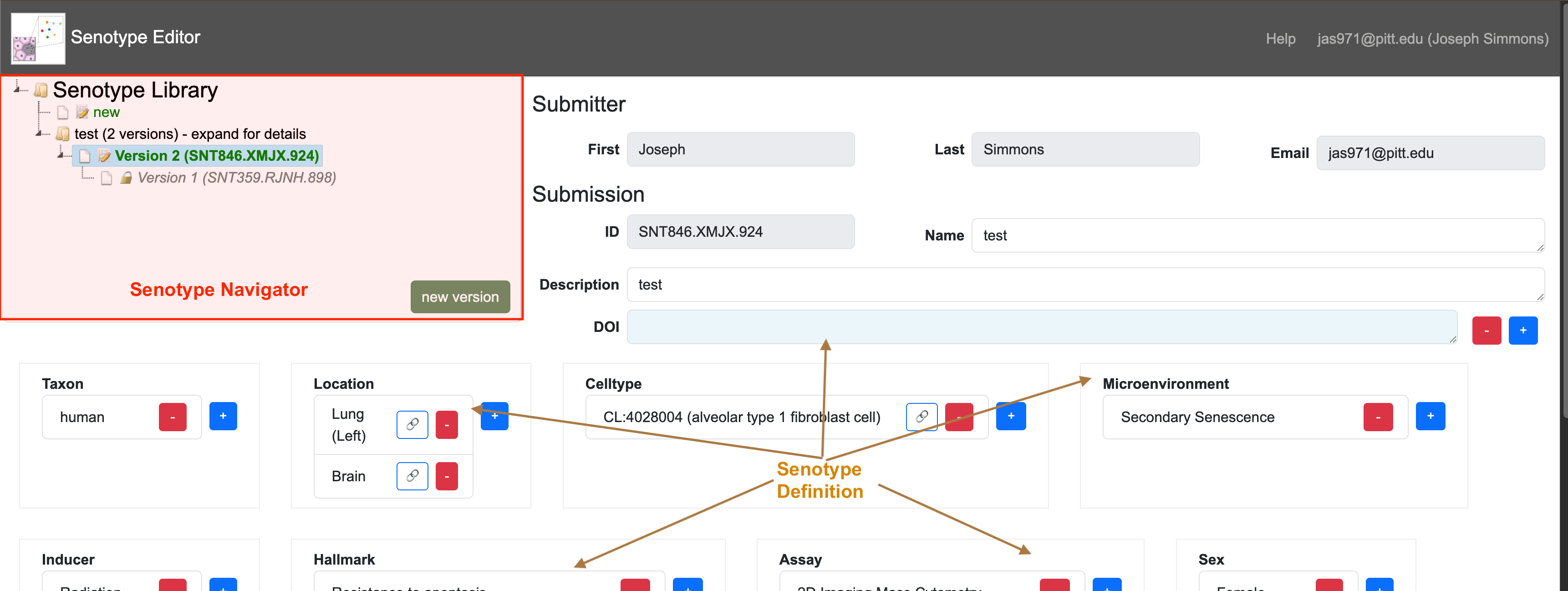Add a DOI with plus button
The image size is (1568, 591).
point(1522,331)
